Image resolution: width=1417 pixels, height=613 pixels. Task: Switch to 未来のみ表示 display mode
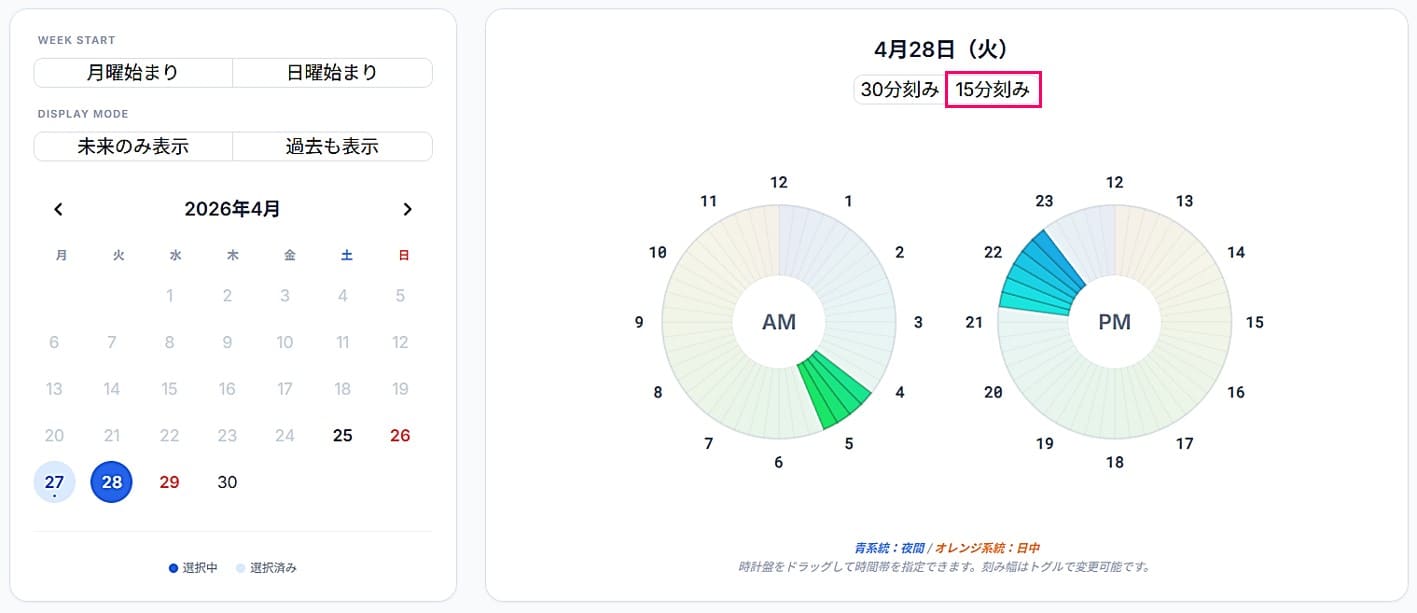coord(133,146)
